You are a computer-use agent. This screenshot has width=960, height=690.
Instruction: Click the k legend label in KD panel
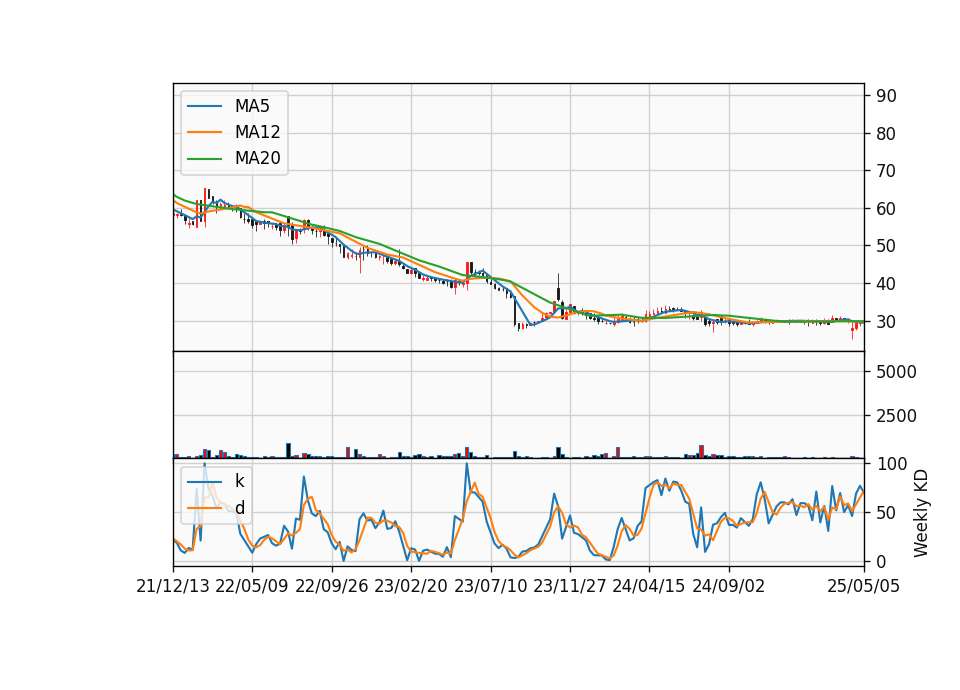[239, 481]
